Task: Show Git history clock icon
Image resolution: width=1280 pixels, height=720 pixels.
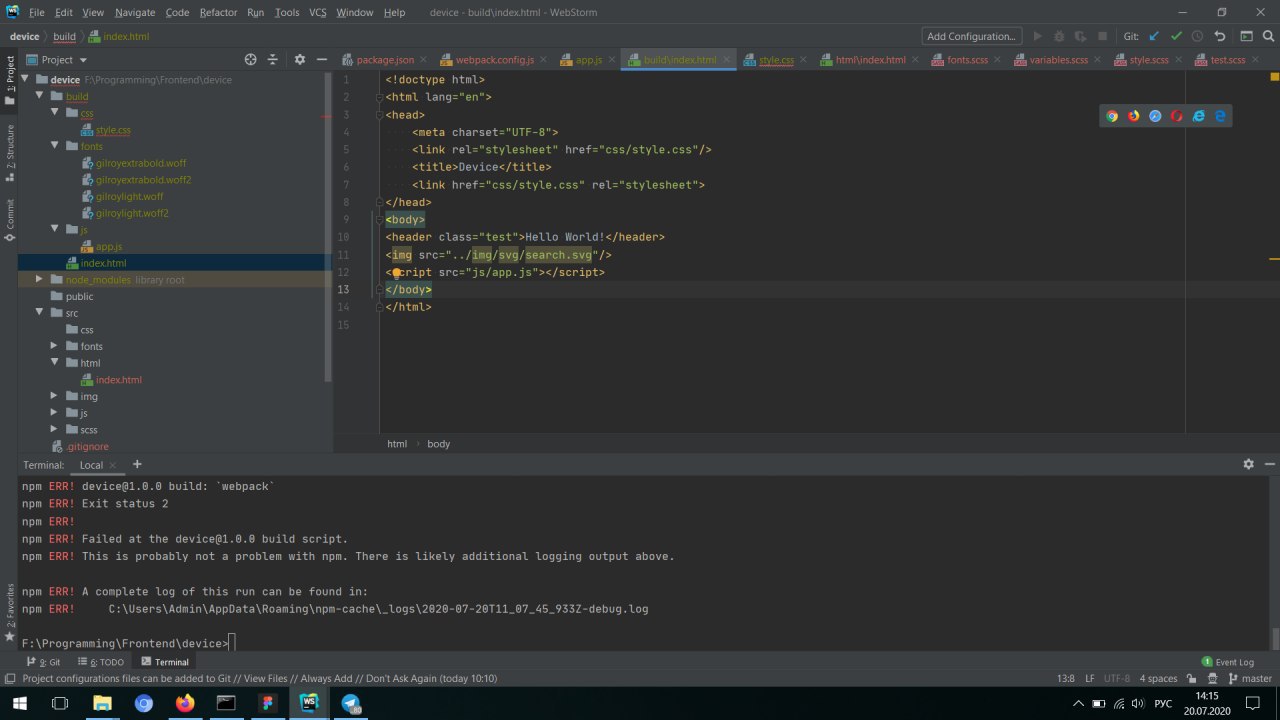Action: [1197, 36]
